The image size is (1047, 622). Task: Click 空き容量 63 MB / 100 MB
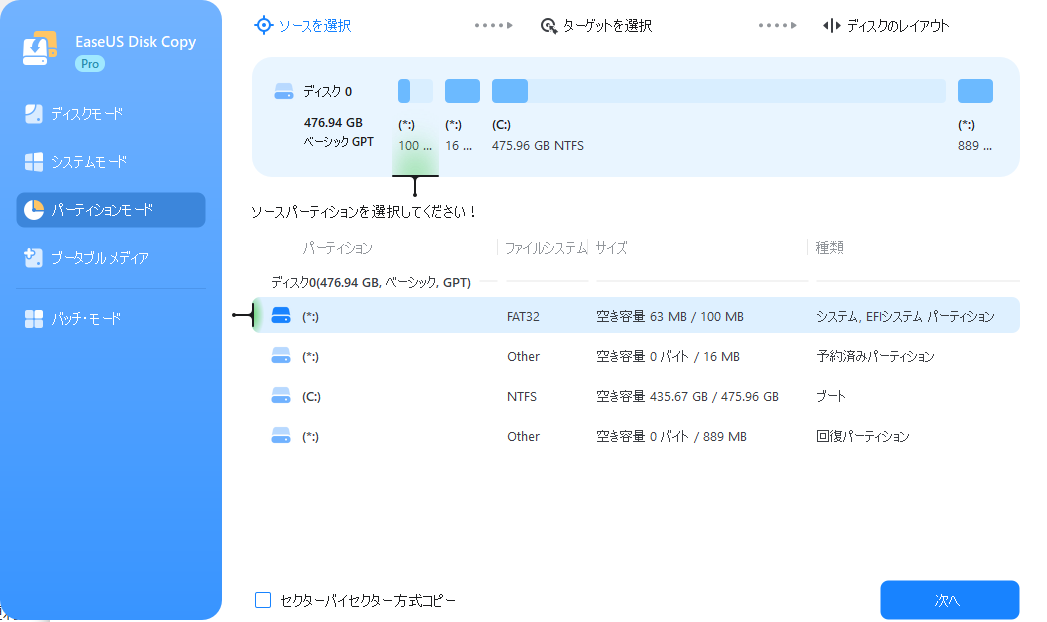point(670,316)
